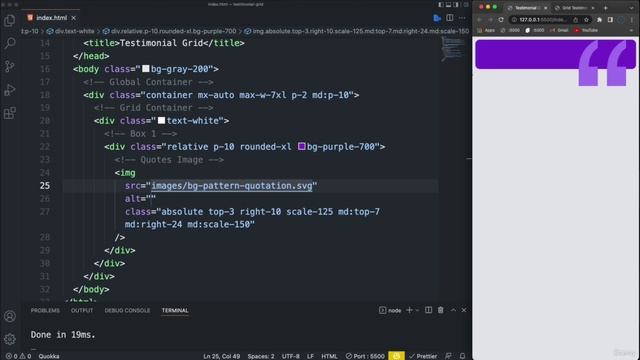
Task: Maximize the panel with the up chevron
Action: point(453,310)
